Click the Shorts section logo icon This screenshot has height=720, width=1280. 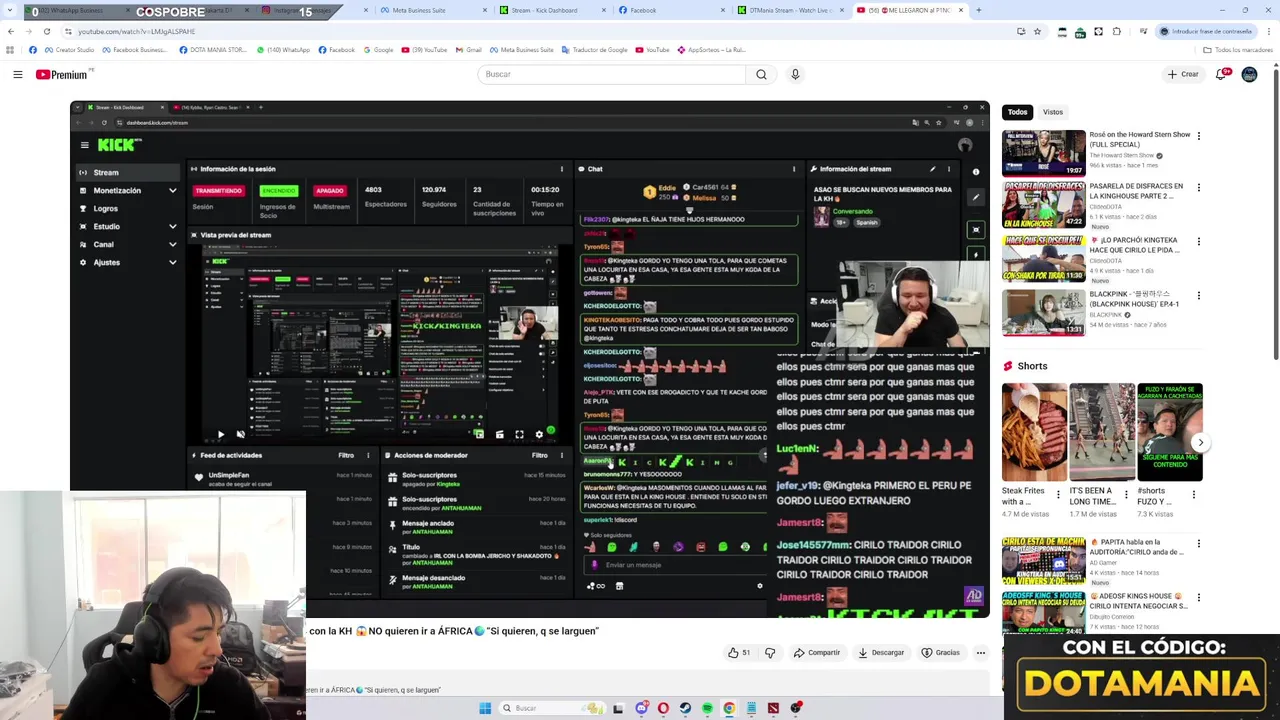pyautogui.click(x=1008, y=366)
